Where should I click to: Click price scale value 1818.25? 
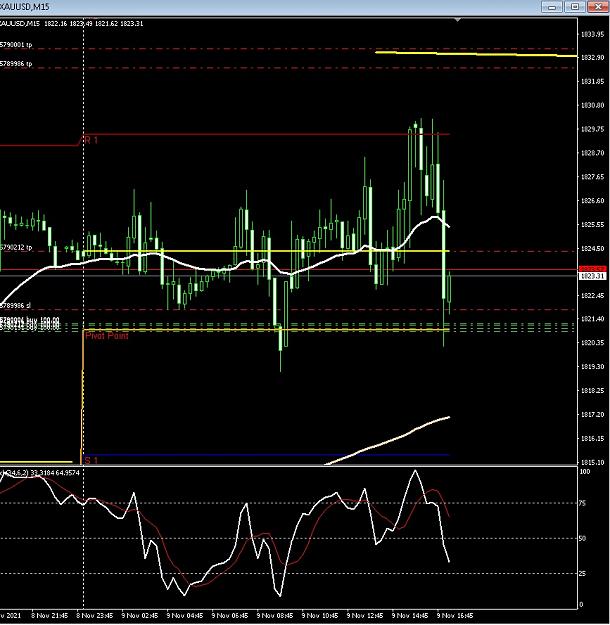pyautogui.click(x=592, y=391)
